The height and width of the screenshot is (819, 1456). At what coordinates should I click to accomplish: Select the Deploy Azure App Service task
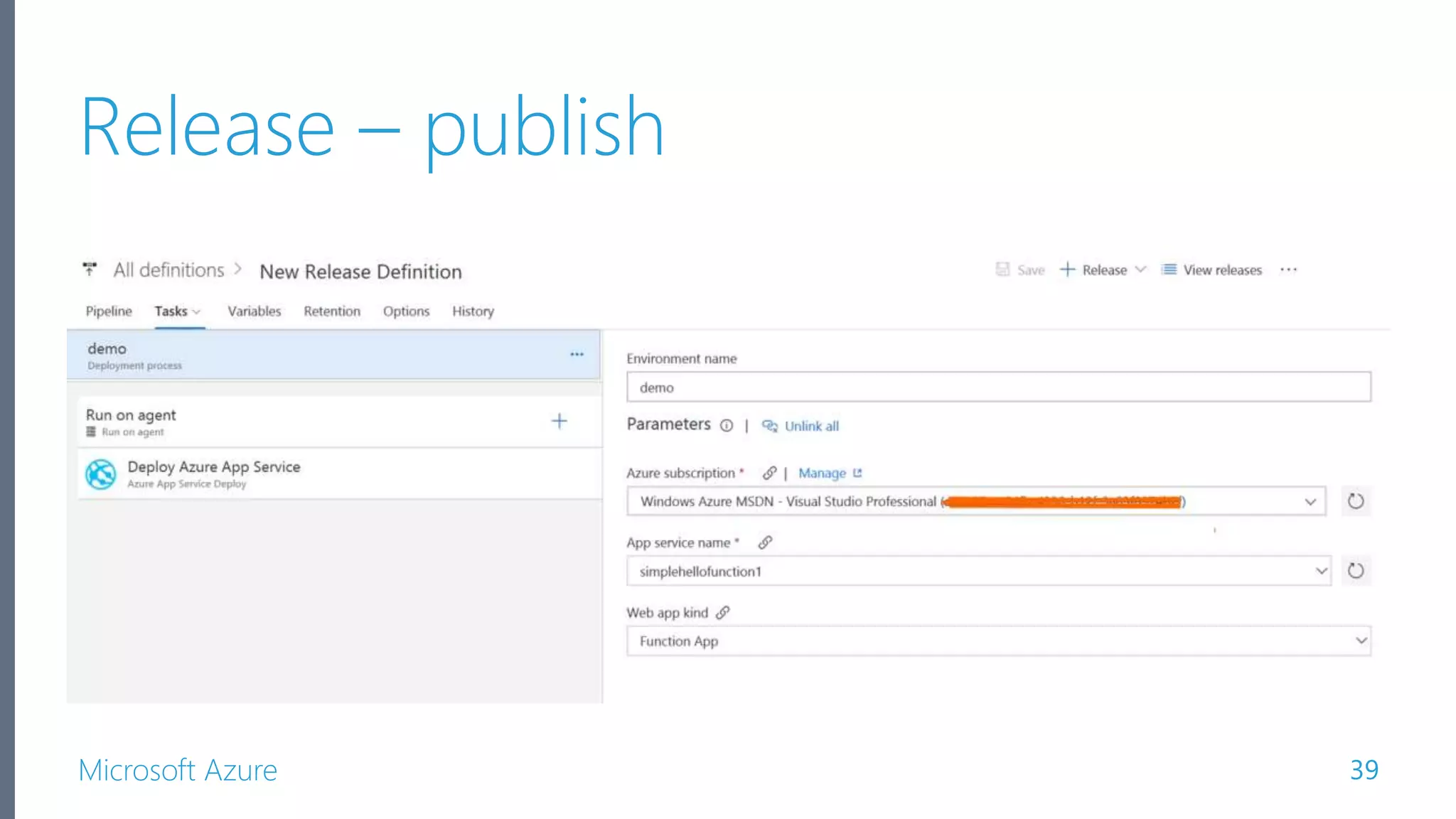coord(339,473)
